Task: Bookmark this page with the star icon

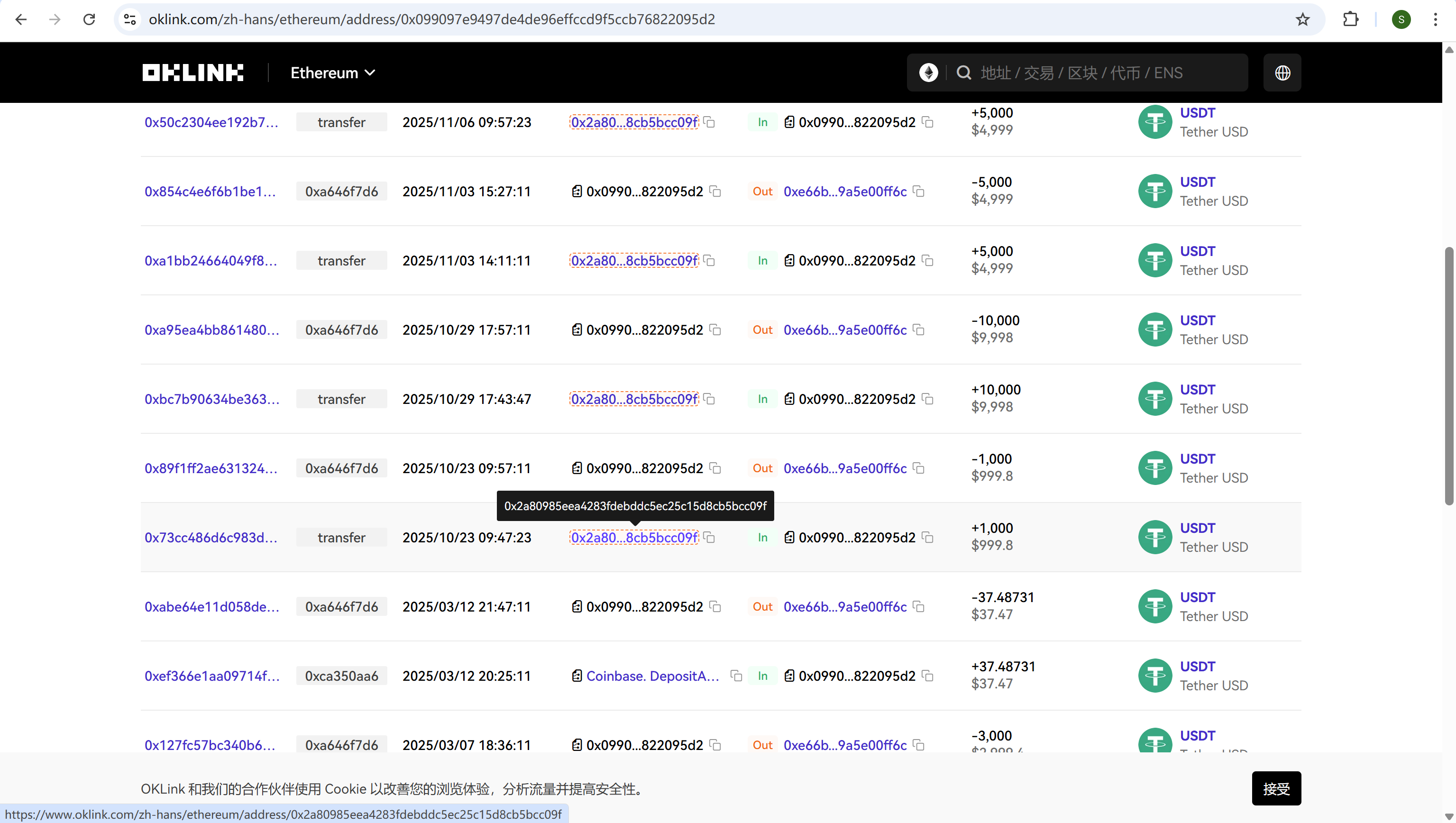Action: click(x=1303, y=20)
